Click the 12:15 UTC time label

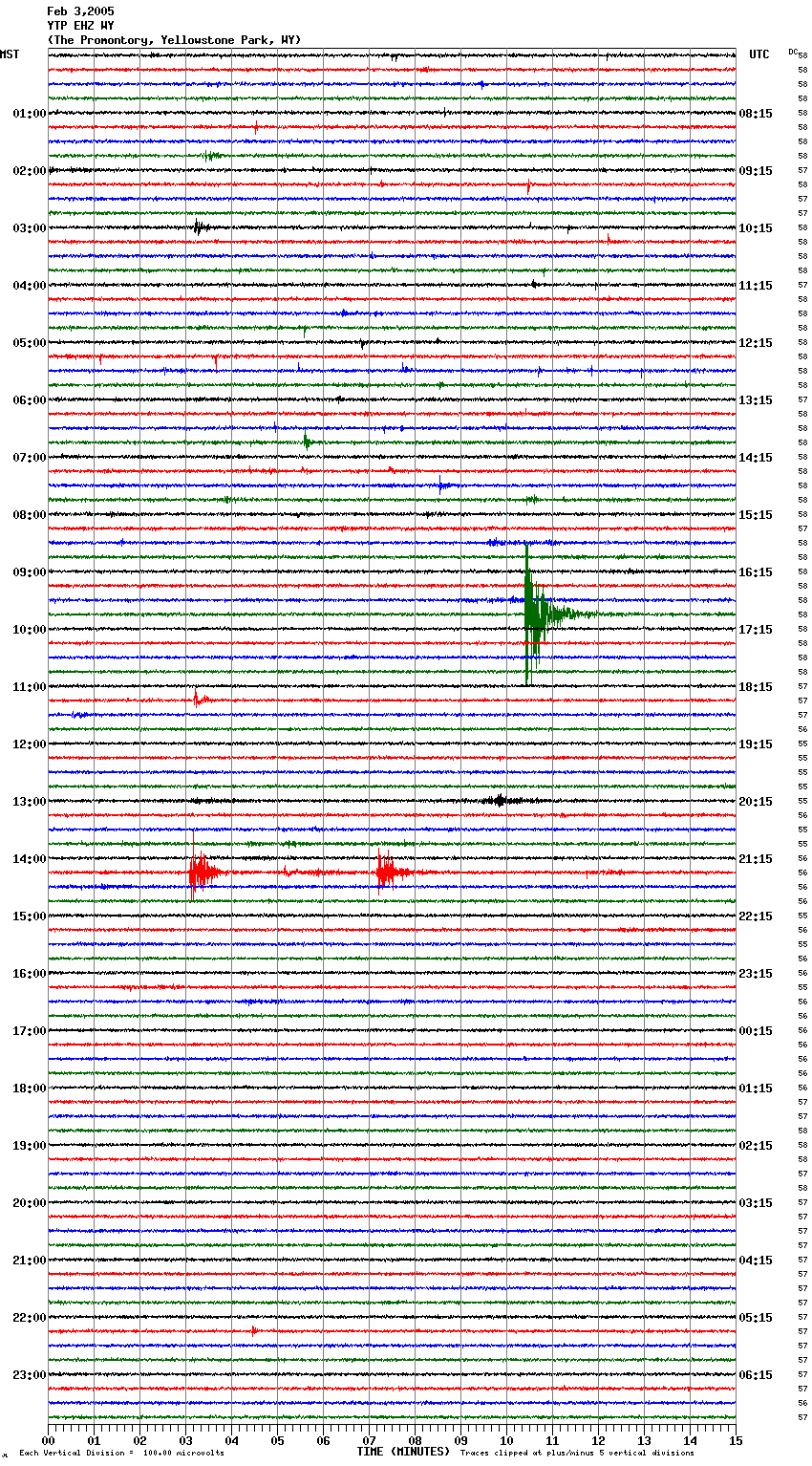point(756,343)
